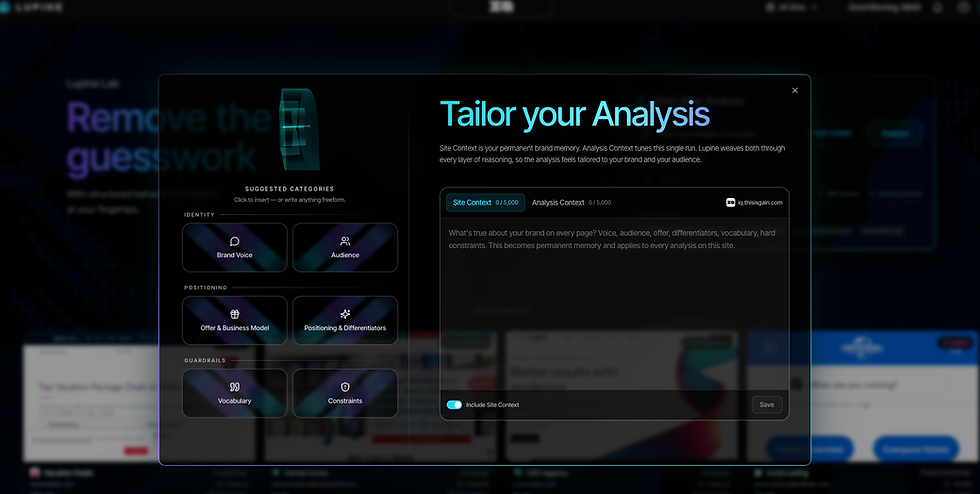Add the Constraints category

[x=345, y=393]
